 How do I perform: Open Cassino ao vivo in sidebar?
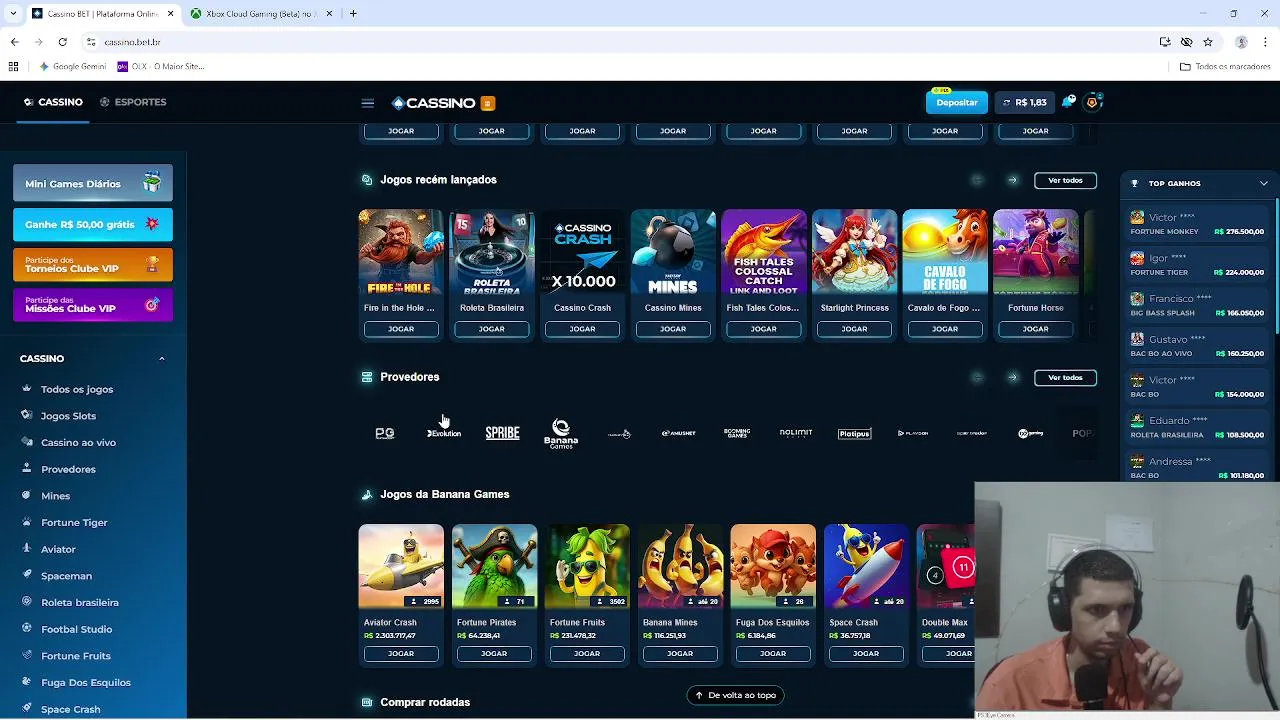click(78, 442)
